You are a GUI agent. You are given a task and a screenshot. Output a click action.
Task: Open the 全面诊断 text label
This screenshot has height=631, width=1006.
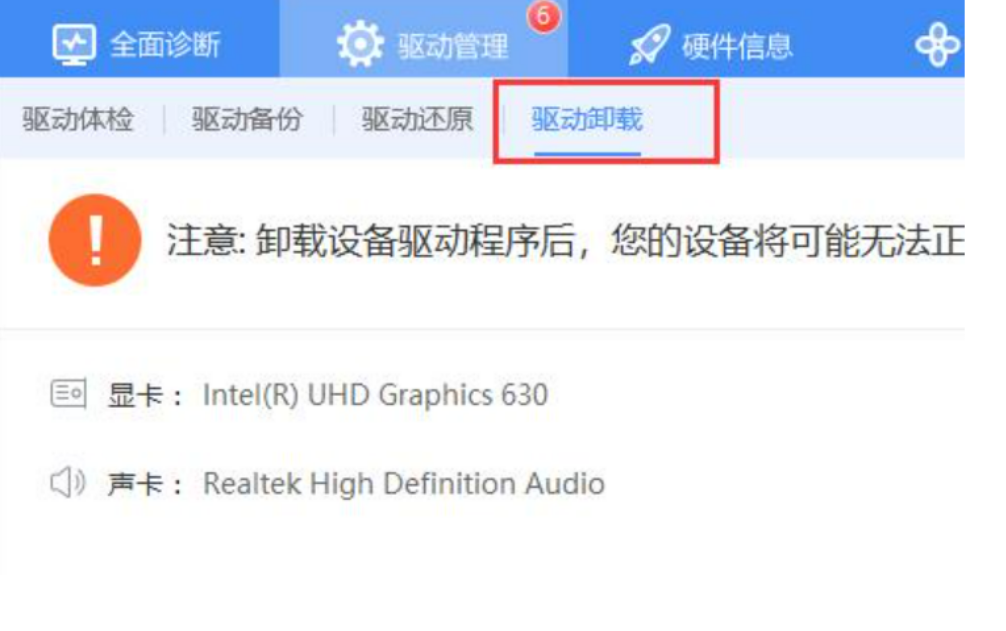click(165, 45)
